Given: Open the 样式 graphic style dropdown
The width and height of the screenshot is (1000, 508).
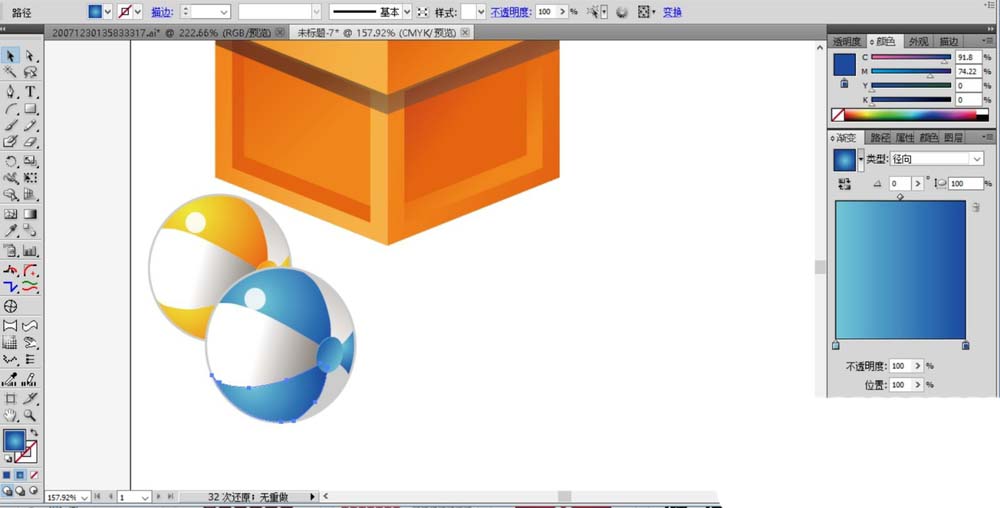Looking at the screenshot, I should [x=481, y=12].
